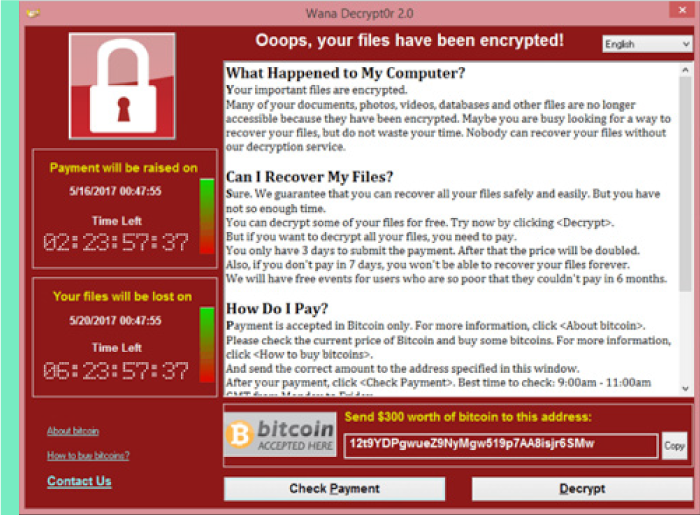Click the files lost countdown timer
The image size is (700, 515).
[x=116, y=371]
